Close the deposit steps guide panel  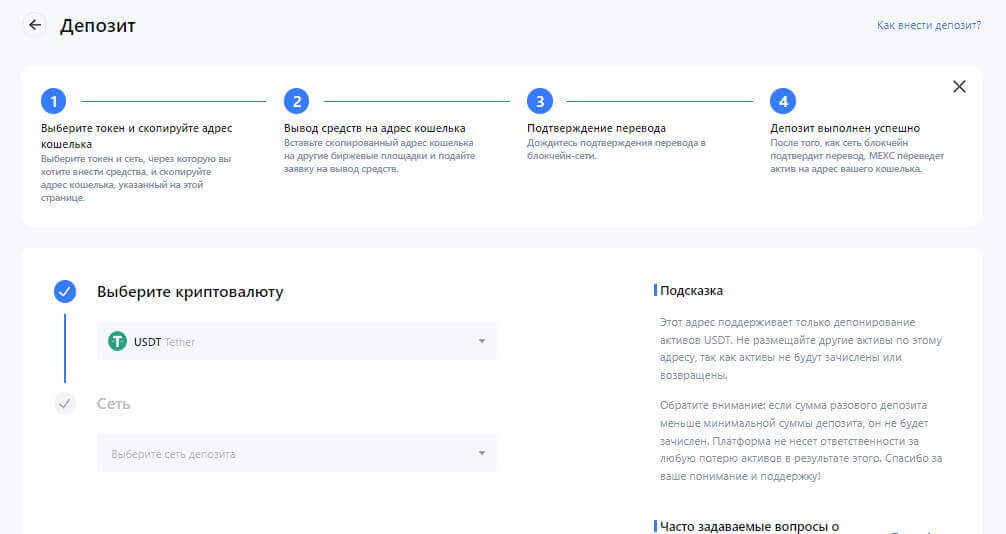[959, 86]
